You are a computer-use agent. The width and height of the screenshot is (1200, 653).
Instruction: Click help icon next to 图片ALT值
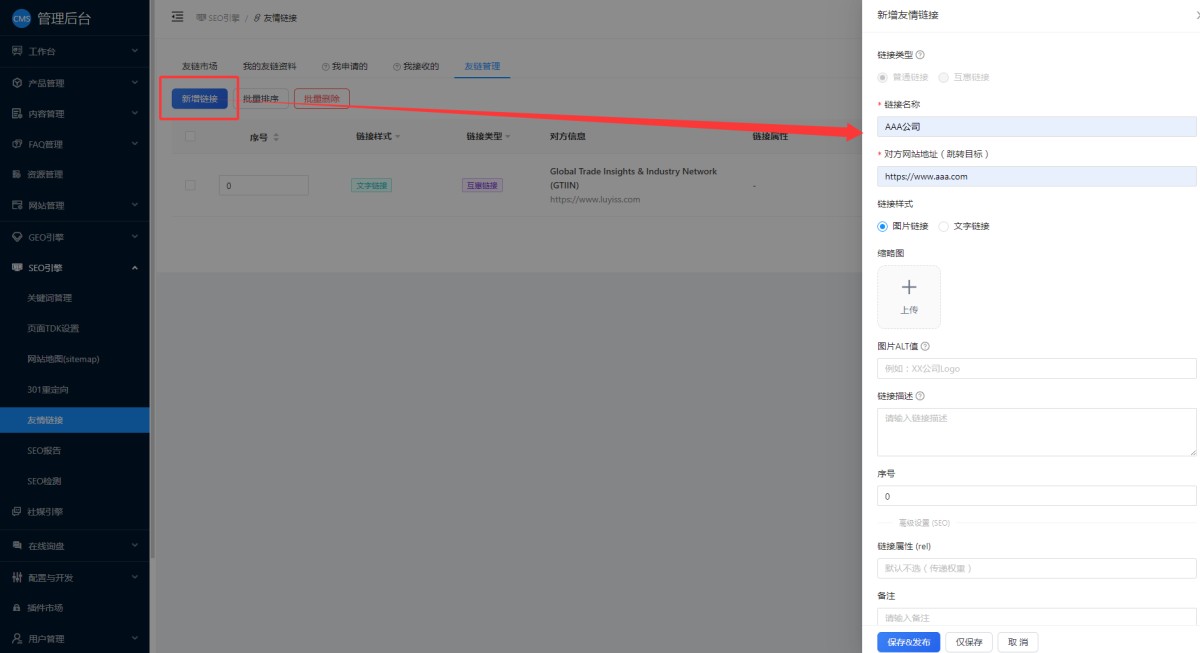coord(925,346)
